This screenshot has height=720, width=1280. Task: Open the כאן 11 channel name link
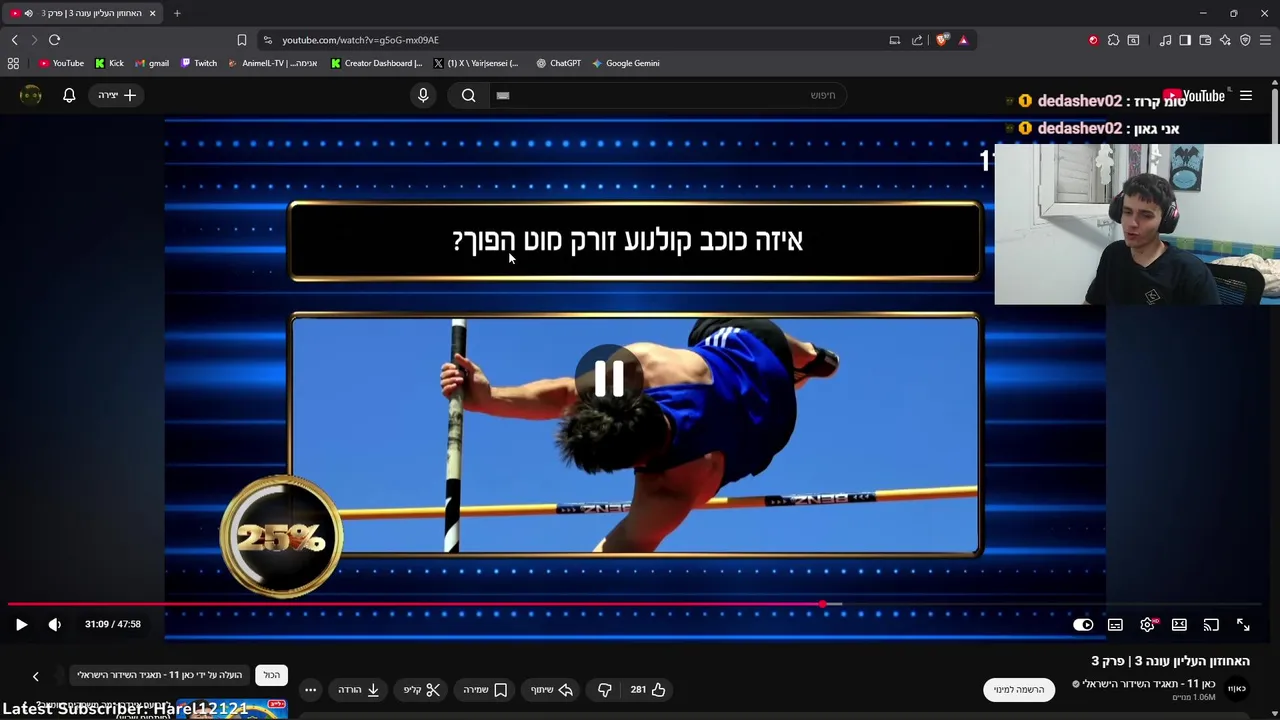tap(1149, 684)
